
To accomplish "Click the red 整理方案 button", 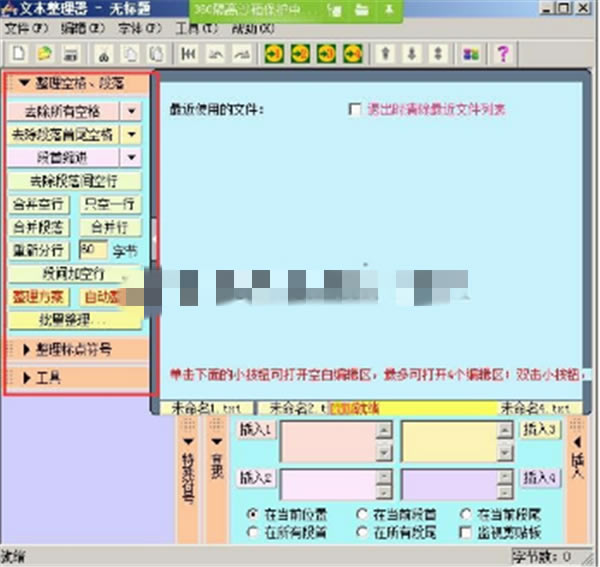I will [39, 297].
